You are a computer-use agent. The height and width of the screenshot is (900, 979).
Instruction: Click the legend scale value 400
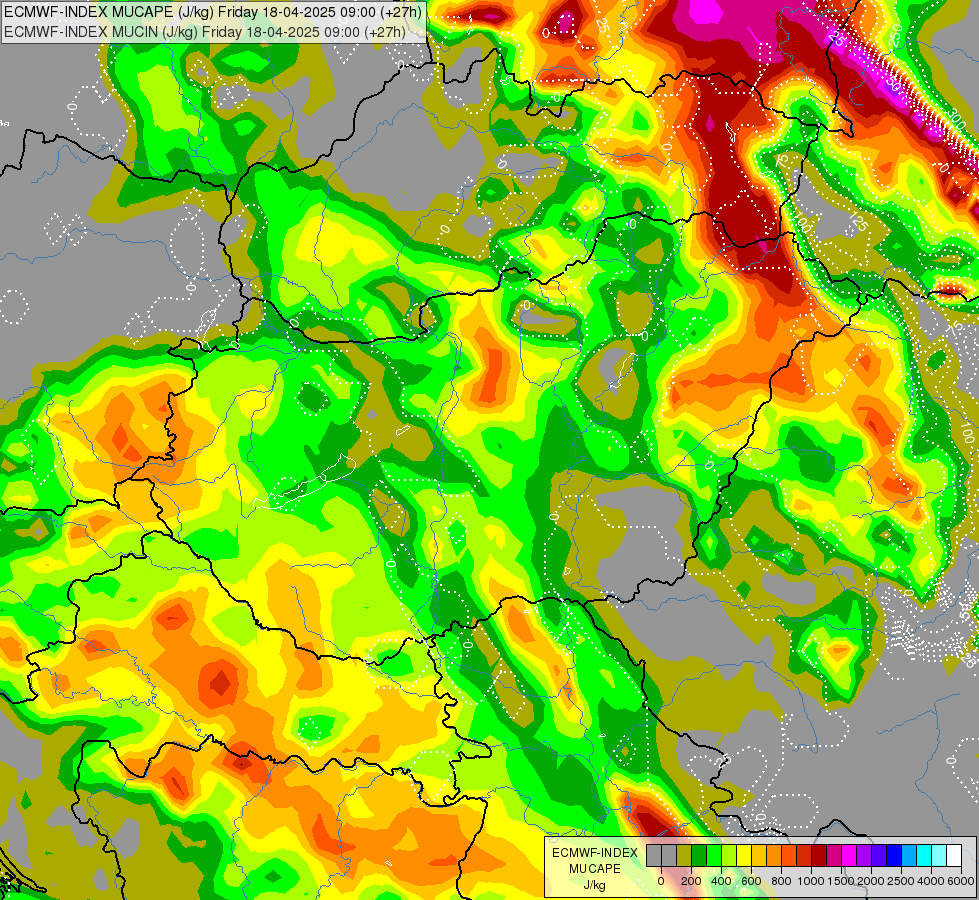(721, 881)
